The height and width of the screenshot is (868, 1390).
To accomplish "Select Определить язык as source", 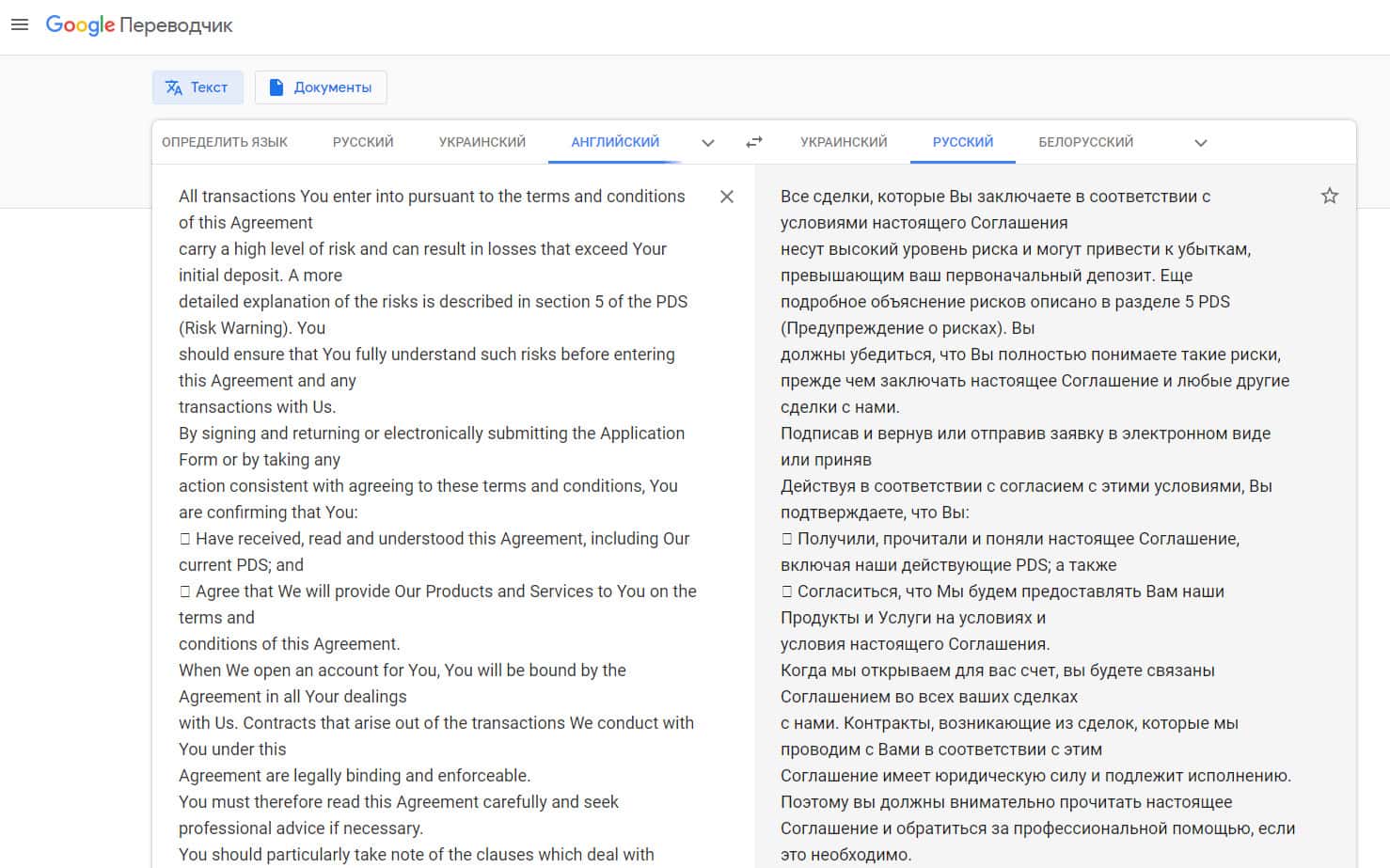I will 225,142.
